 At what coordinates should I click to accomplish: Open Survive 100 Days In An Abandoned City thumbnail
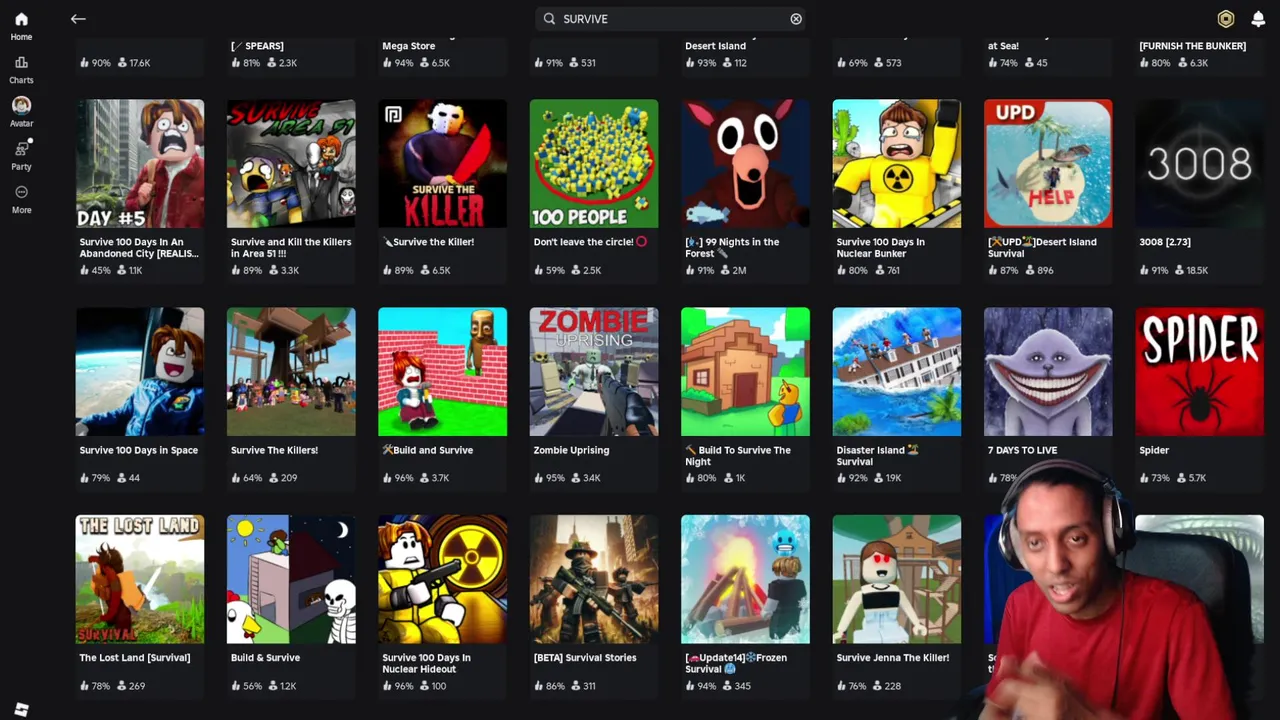[140, 163]
